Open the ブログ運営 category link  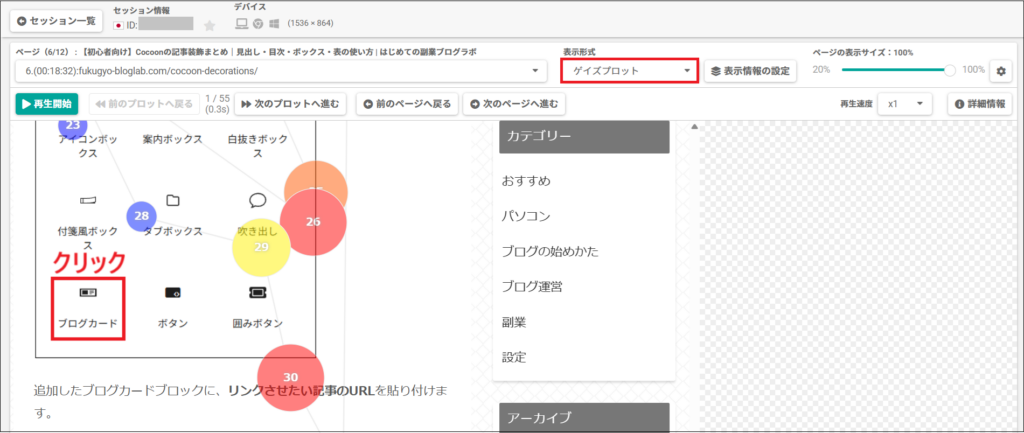coord(532,286)
